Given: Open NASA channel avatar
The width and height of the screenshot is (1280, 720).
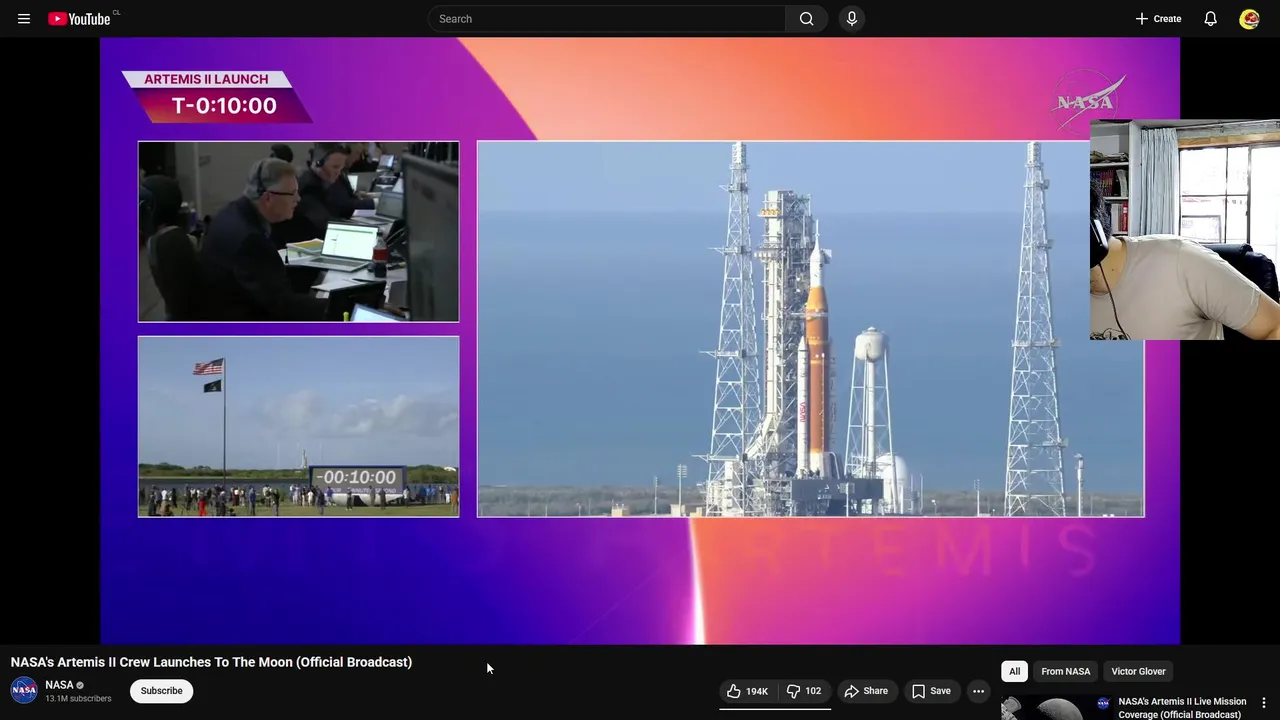Looking at the screenshot, I should tap(24, 690).
